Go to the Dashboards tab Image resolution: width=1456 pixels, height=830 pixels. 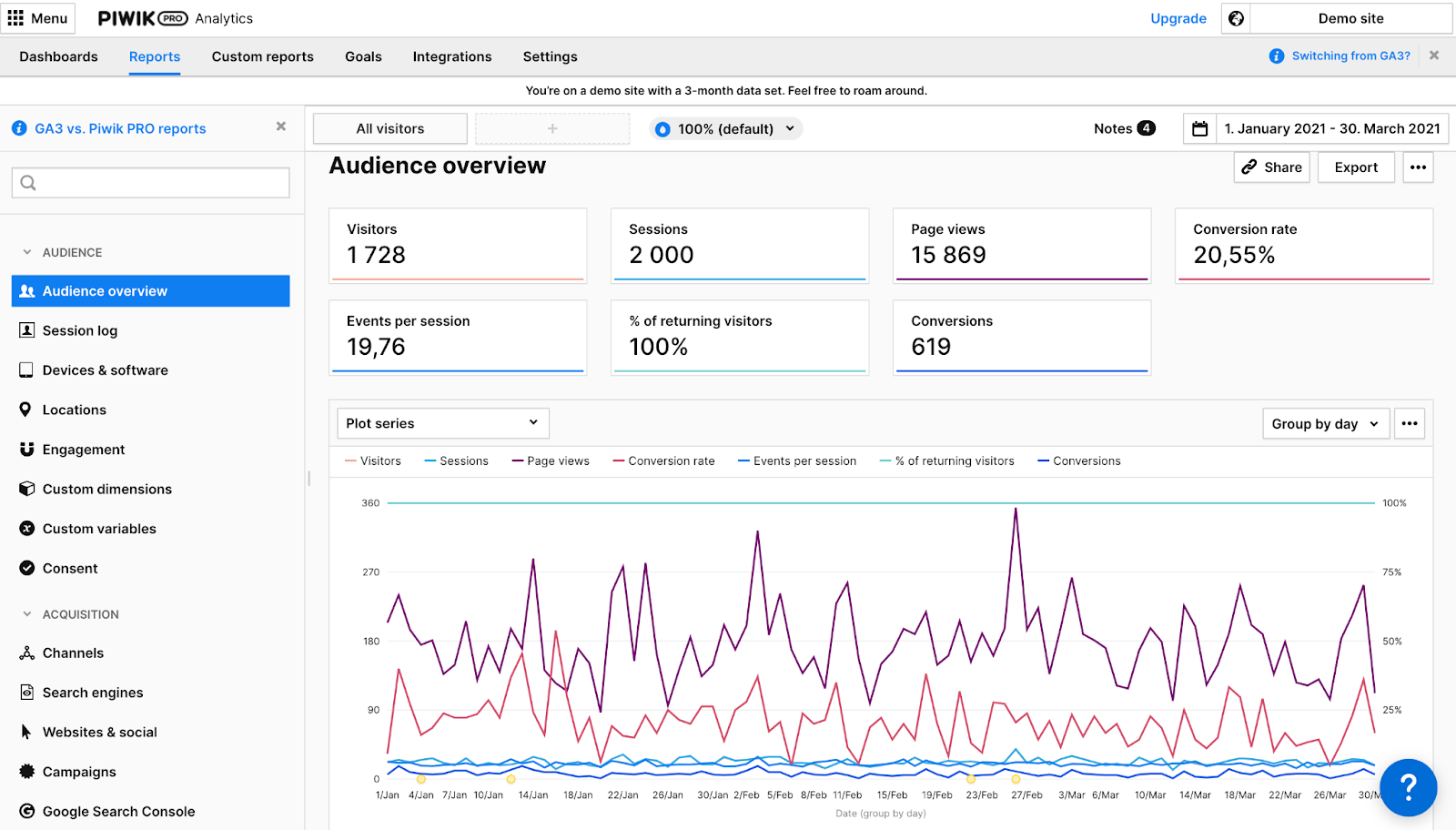(58, 56)
